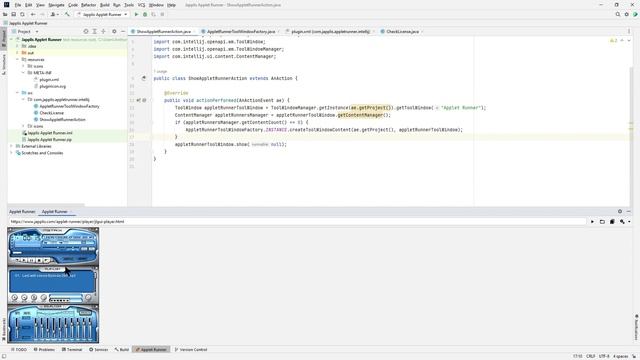
Task: Toggle Structure tool window on left stripe
Action: (4, 64)
